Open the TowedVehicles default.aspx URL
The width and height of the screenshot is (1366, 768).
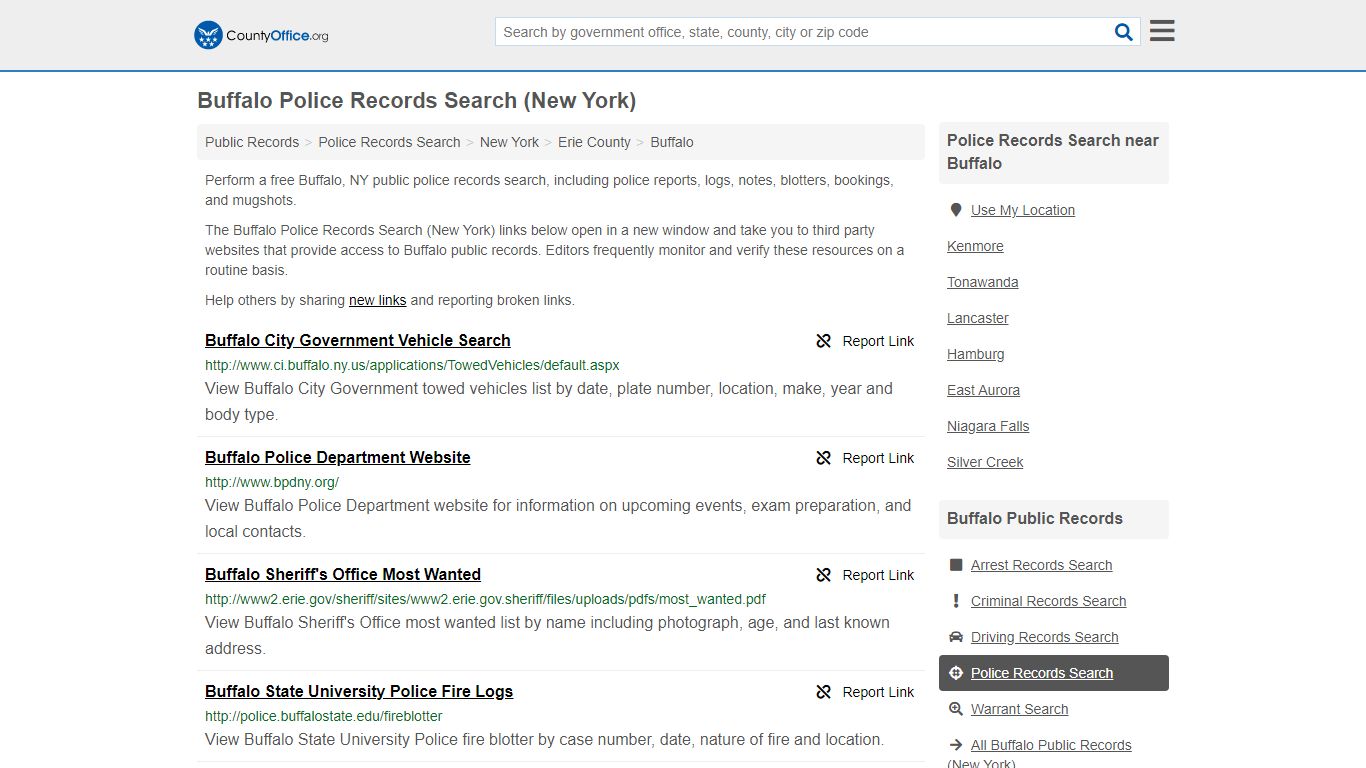click(x=412, y=365)
